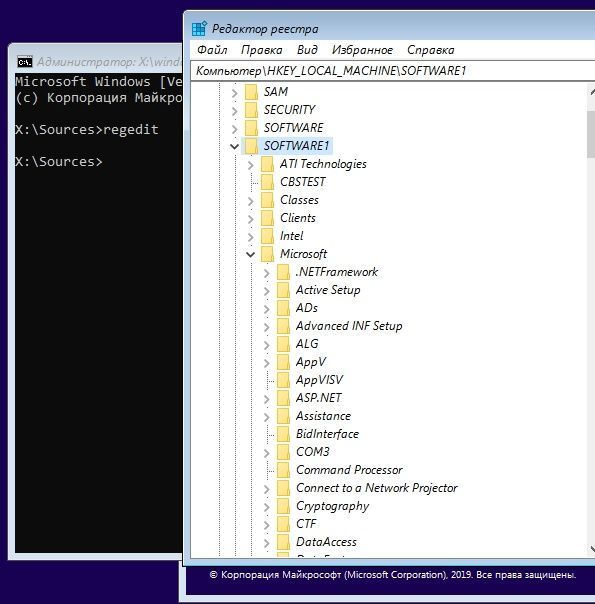The height and width of the screenshot is (604, 595).
Task: Expand the .NETFramework key
Action: pyautogui.click(x=266, y=273)
